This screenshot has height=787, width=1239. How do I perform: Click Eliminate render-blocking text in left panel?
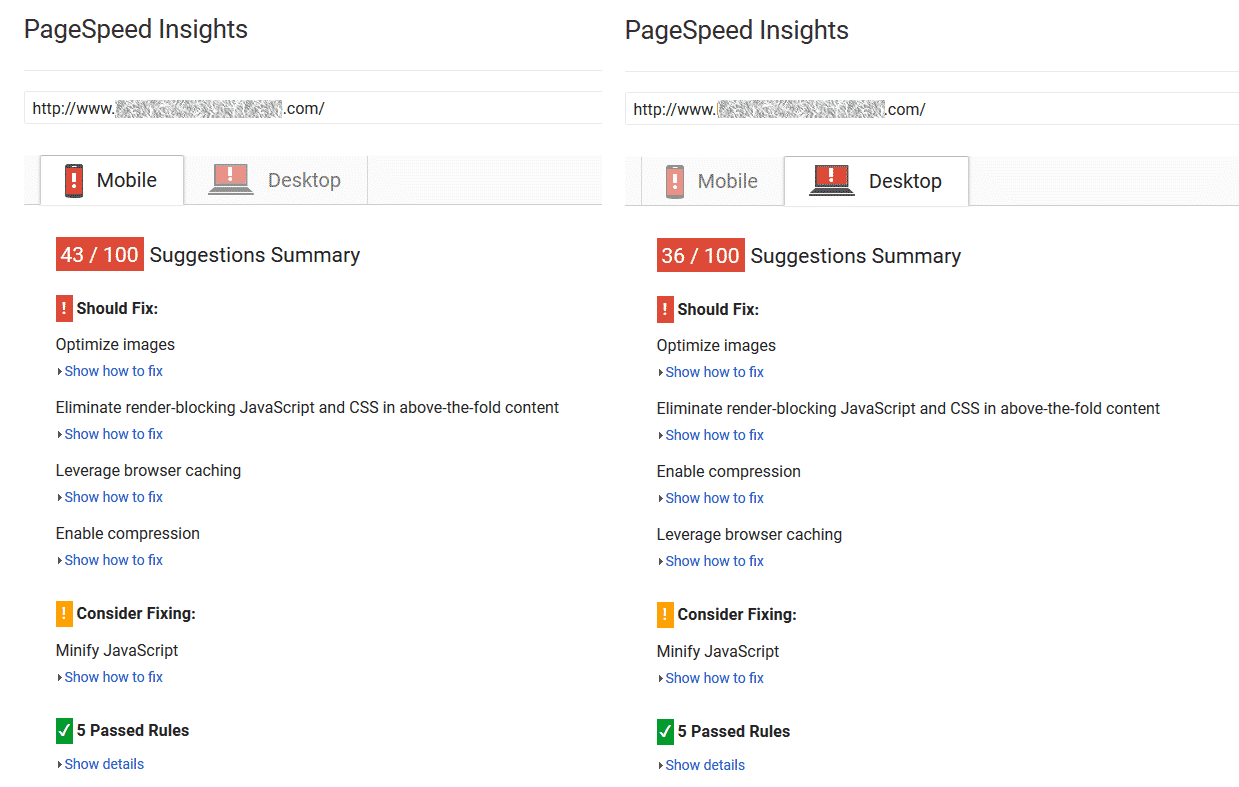pos(307,408)
